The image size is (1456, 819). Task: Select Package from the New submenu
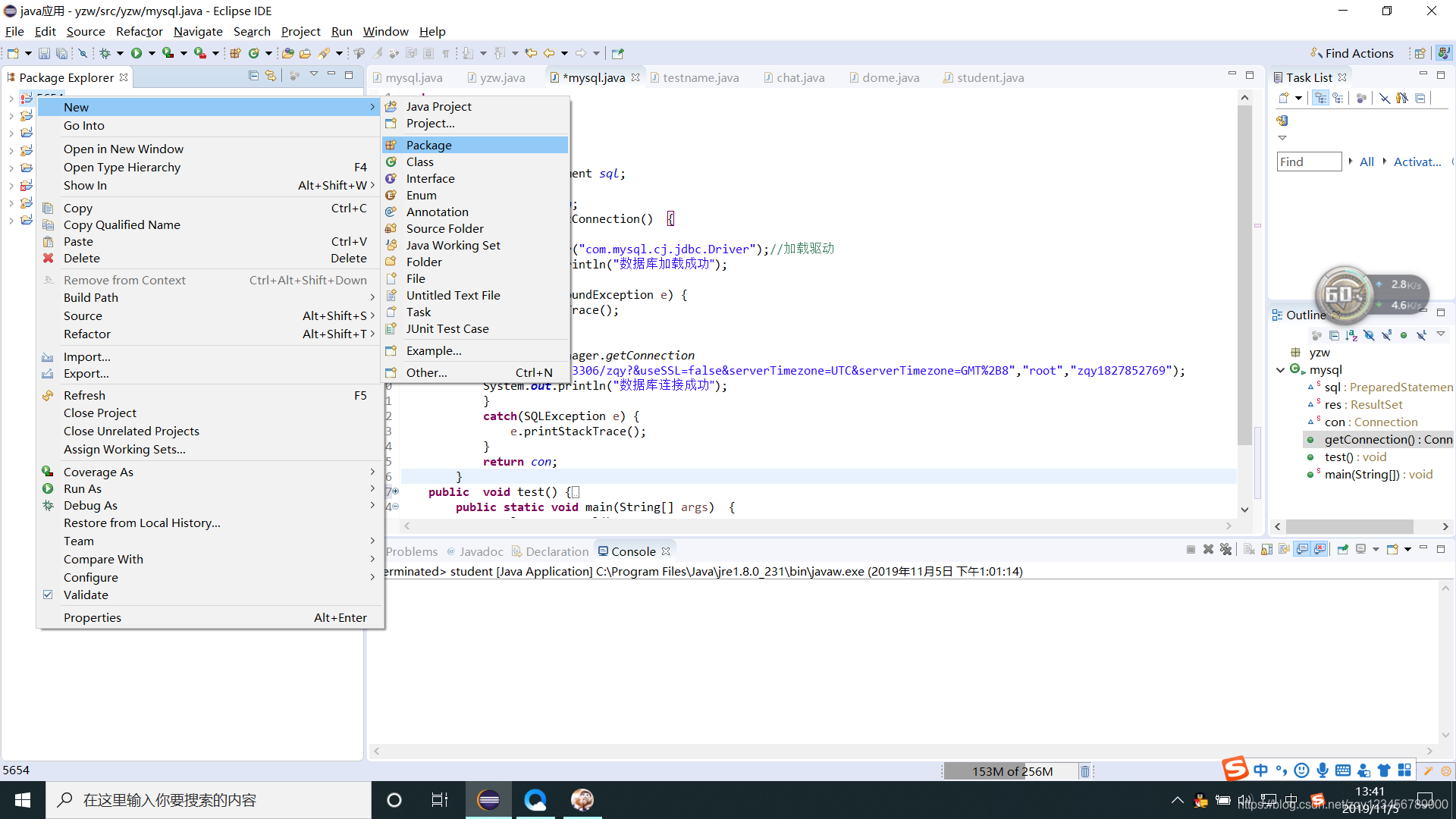[428, 145]
